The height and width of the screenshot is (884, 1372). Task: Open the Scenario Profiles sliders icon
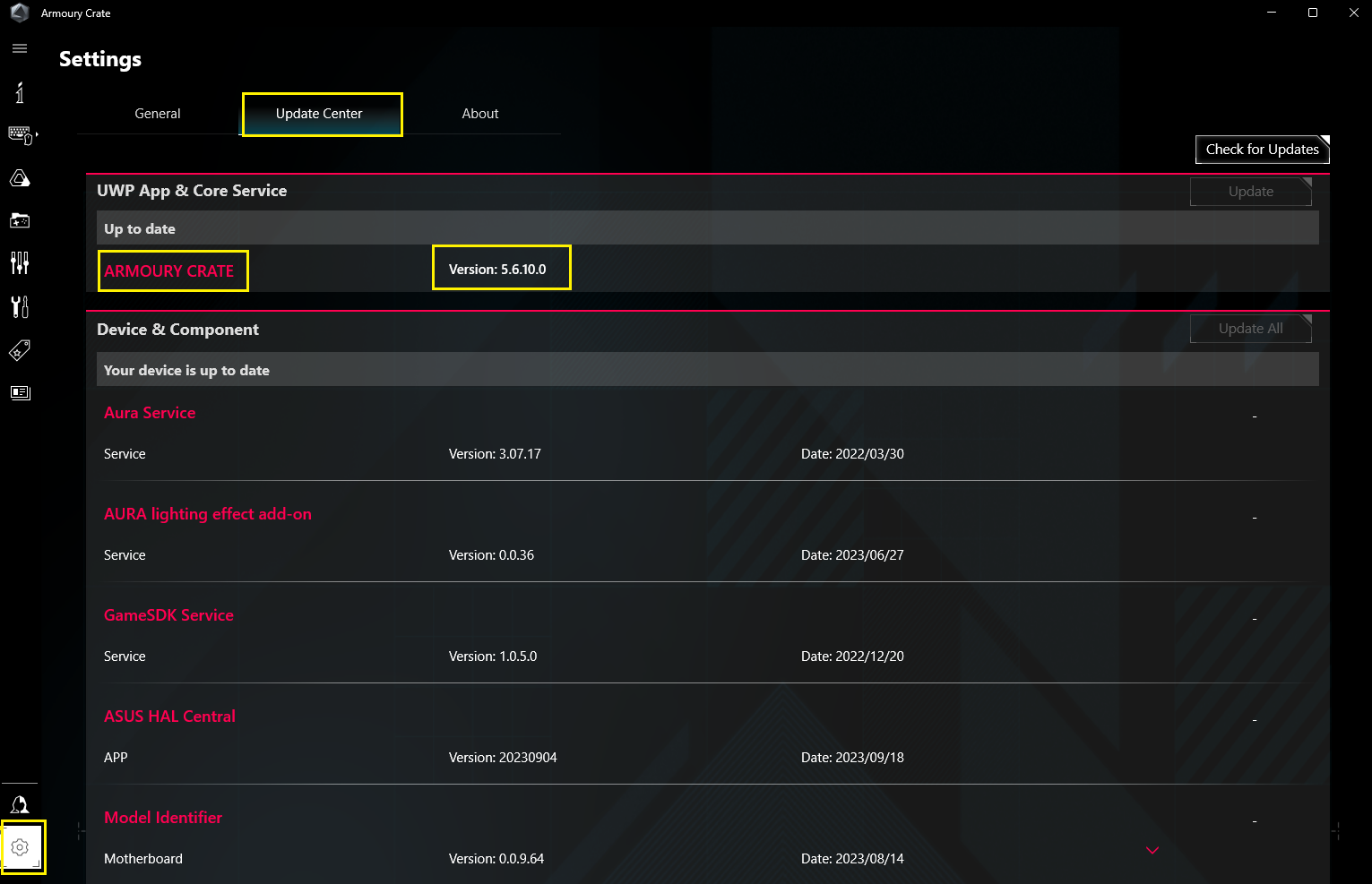pos(20,263)
